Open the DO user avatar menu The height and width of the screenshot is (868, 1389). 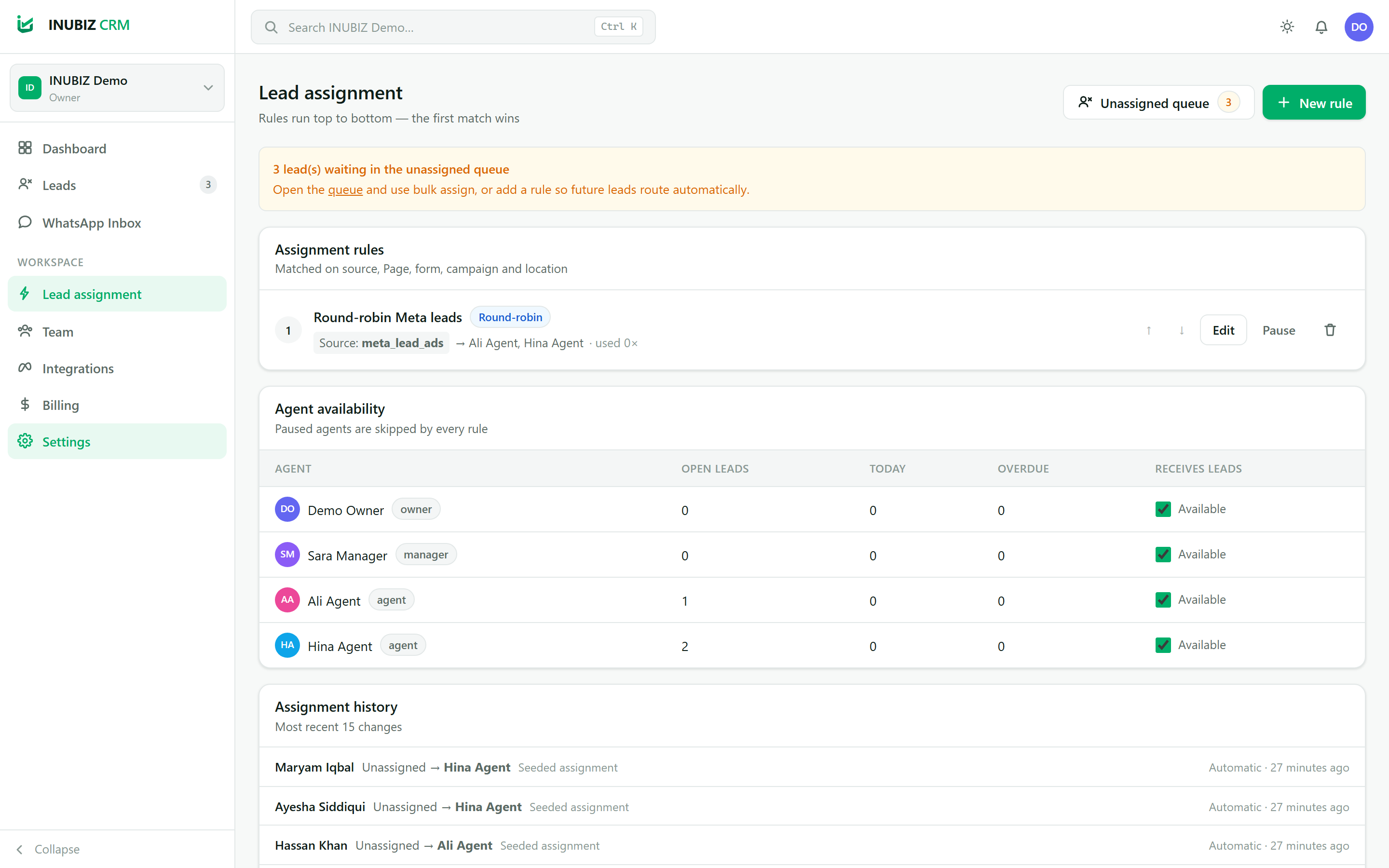coord(1359,27)
